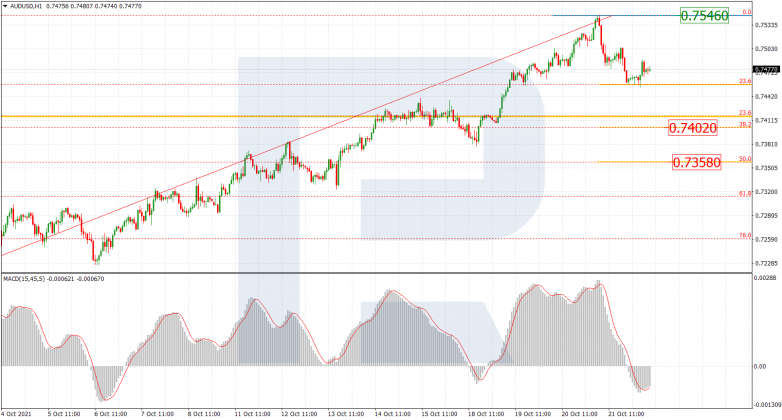Viewport: 782px width, 420px height.
Task: Click the 14 Oct 11:00 time label
Action: 393,414
